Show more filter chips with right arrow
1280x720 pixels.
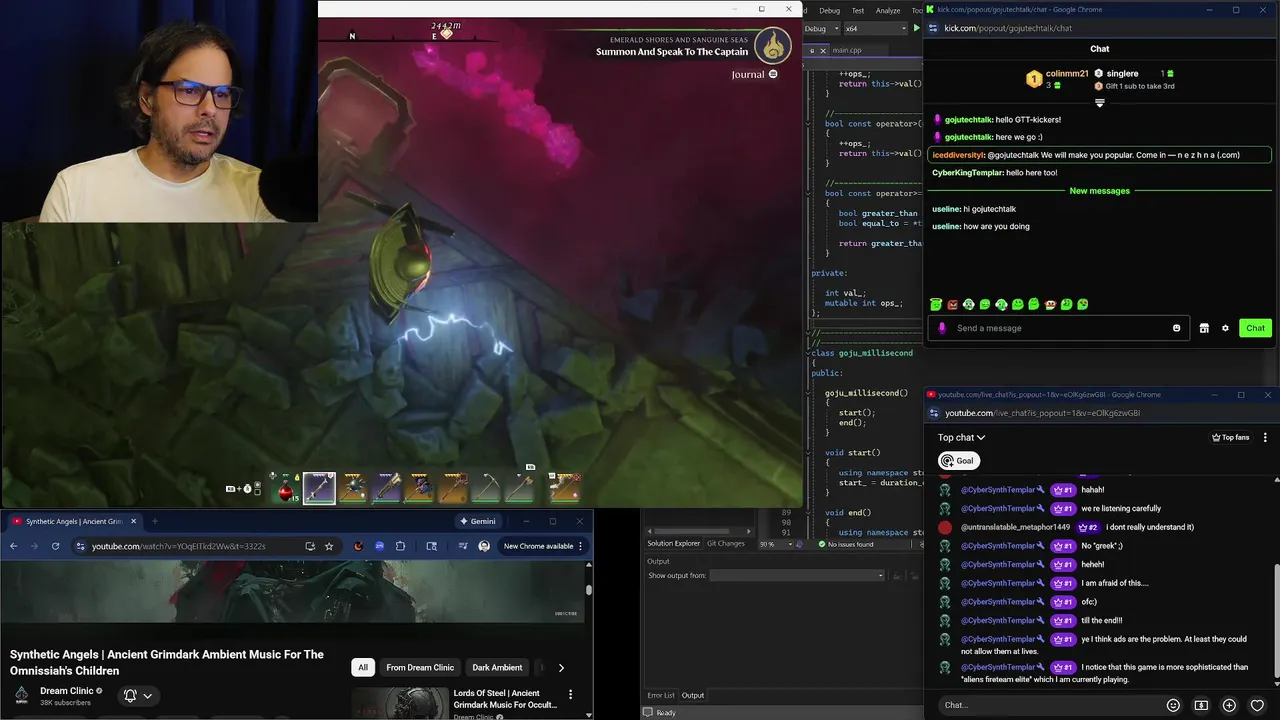(561, 667)
